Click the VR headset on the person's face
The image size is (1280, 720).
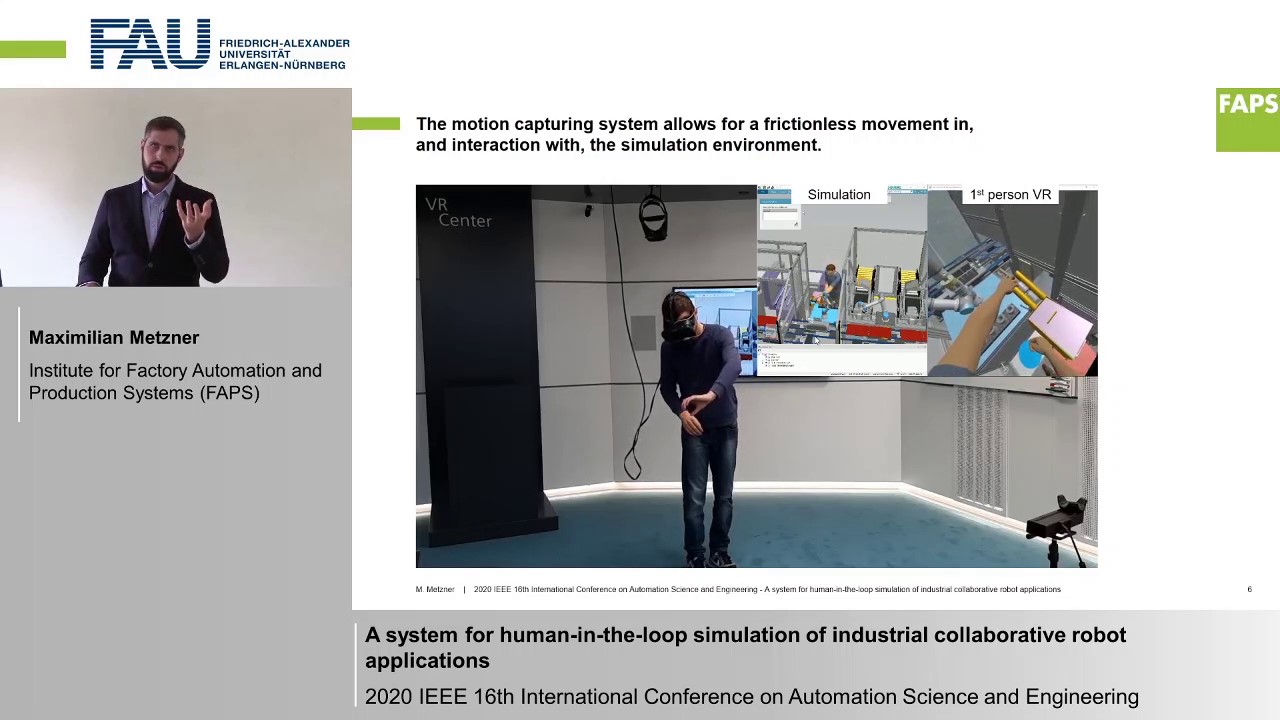pyautogui.click(x=683, y=325)
